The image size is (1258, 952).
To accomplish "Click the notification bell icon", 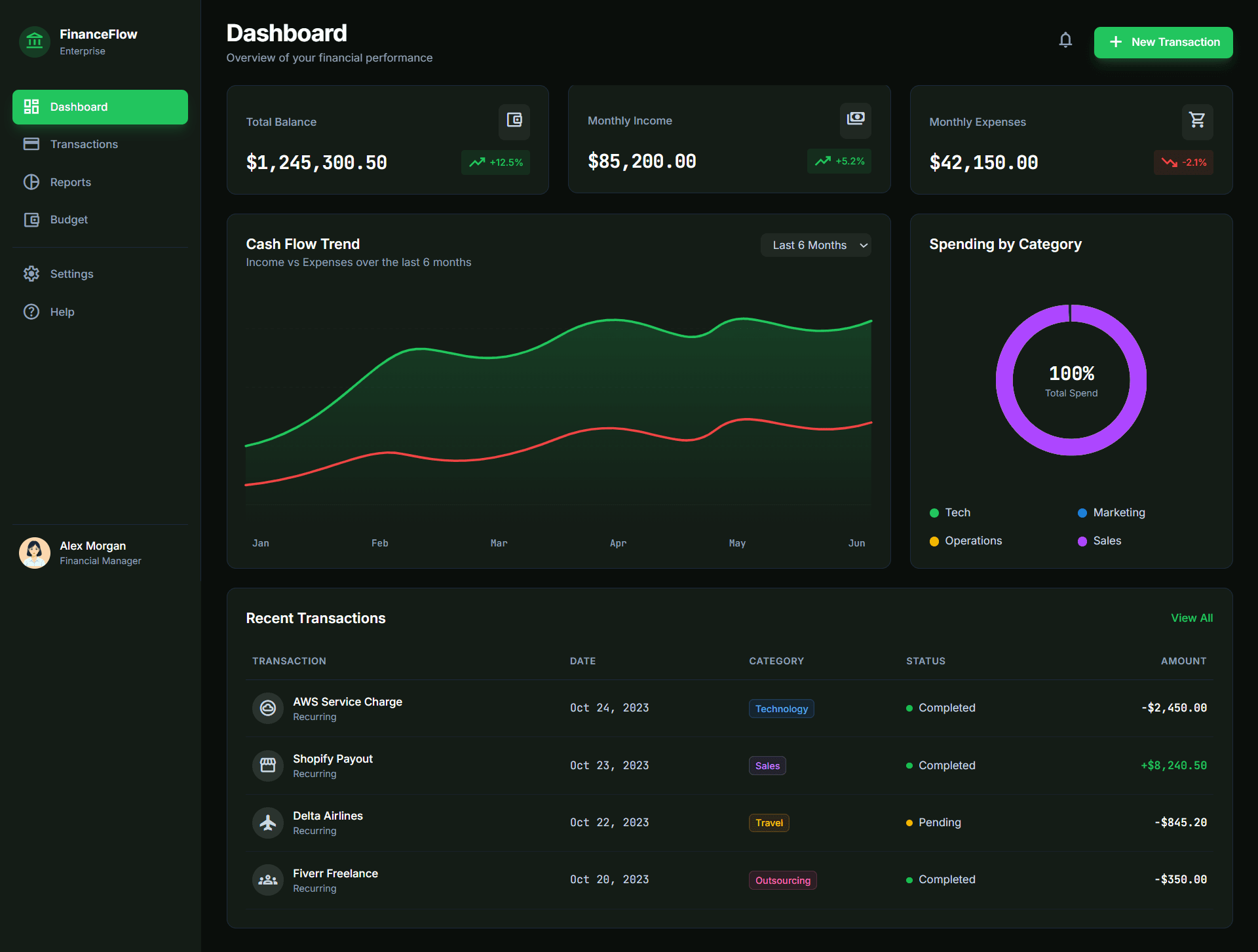I will tap(1065, 41).
